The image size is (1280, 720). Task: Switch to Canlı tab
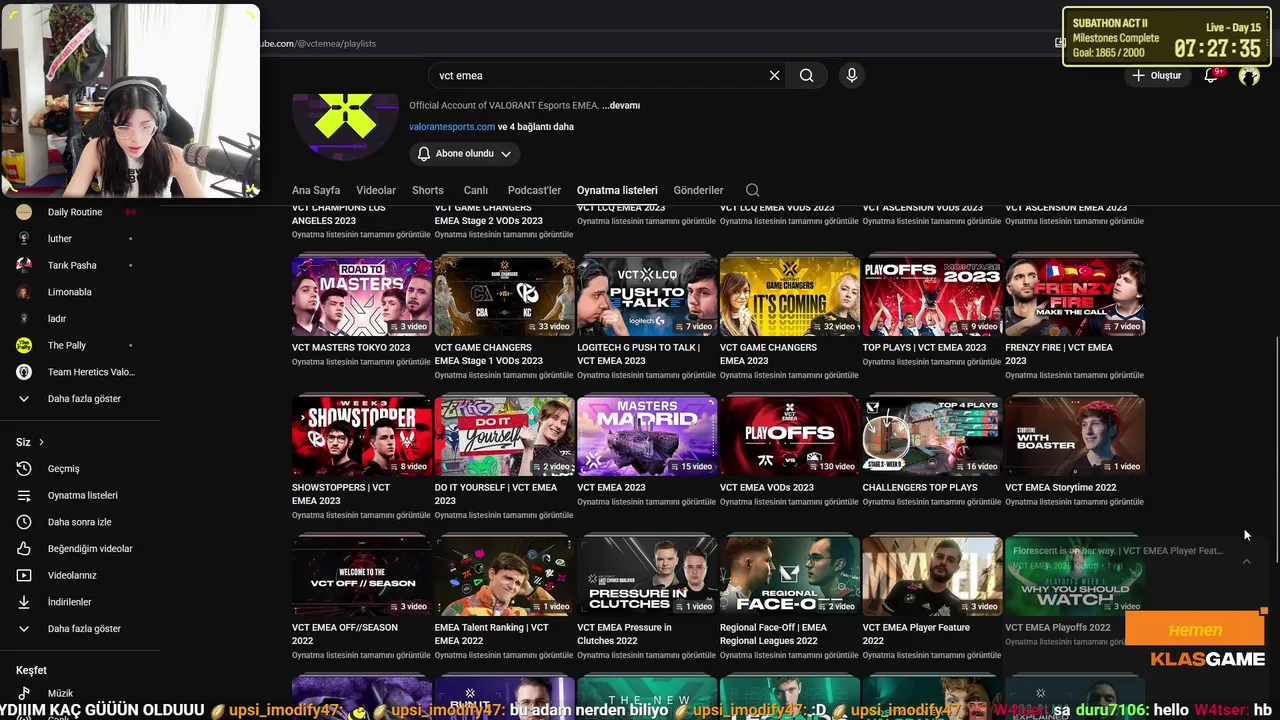point(475,190)
